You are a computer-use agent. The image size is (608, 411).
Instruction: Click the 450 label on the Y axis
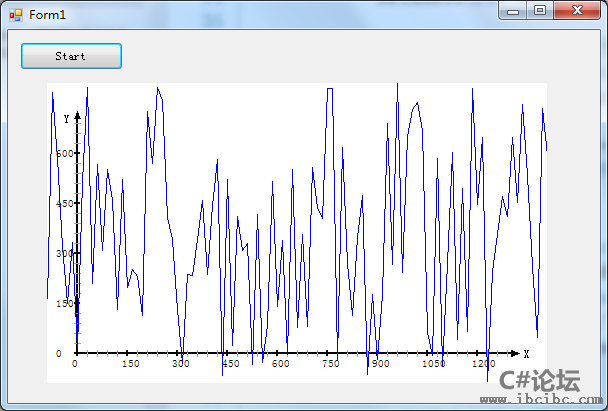pos(65,204)
